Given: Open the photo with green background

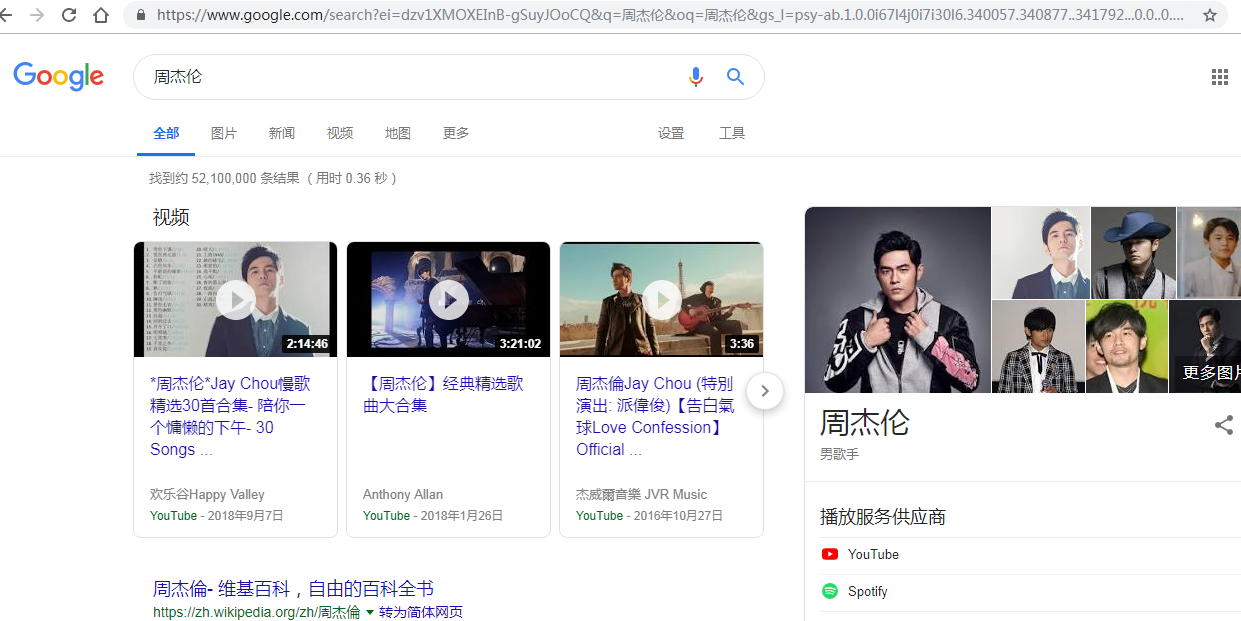Looking at the screenshot, I should point(1127,347).
